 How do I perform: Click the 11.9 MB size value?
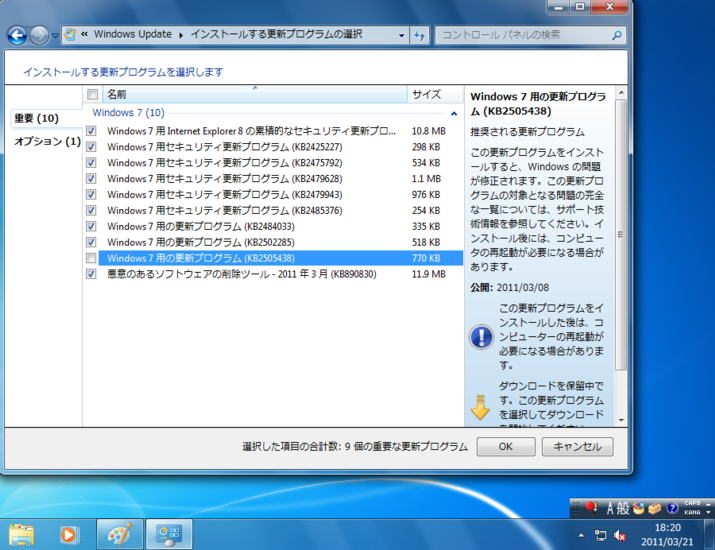[428, 274]
